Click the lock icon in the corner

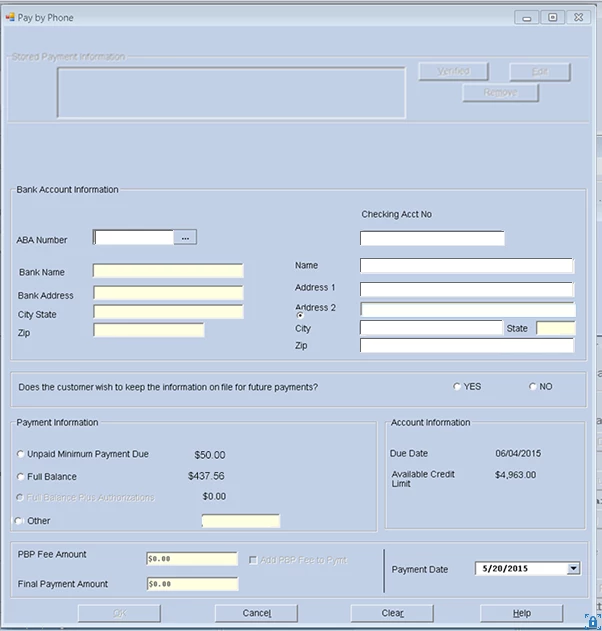592,622
